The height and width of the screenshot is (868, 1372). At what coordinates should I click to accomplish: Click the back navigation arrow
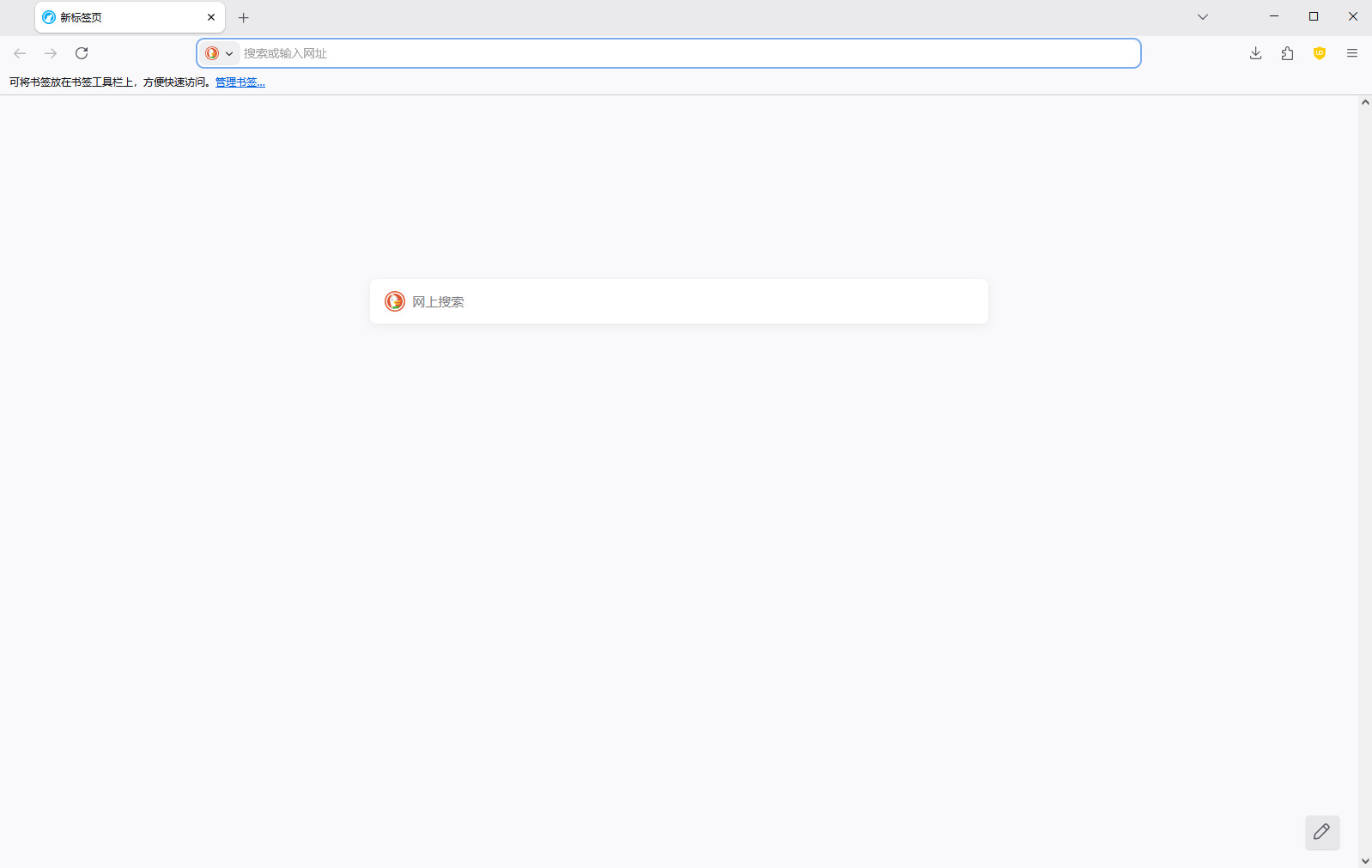(20, 53)
